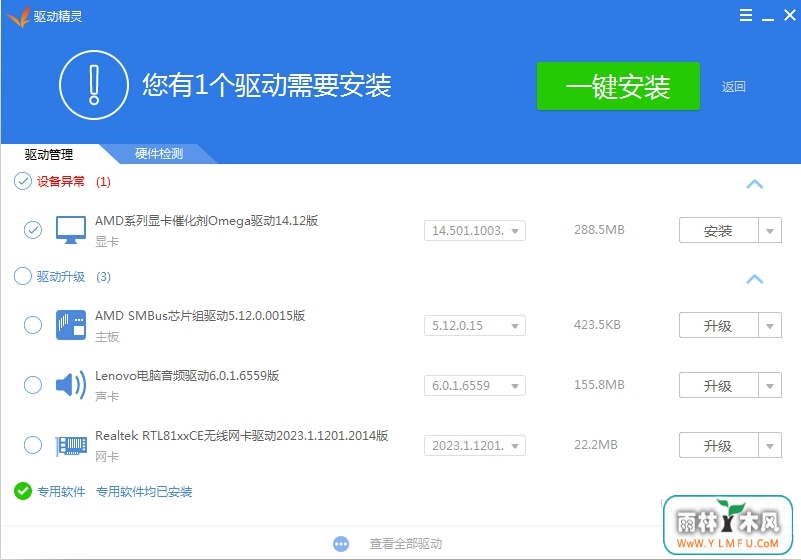The image size is (801, 560).
Task: Click the monitor icon for AMD graphics driver
Action: (x=70, y=230)
